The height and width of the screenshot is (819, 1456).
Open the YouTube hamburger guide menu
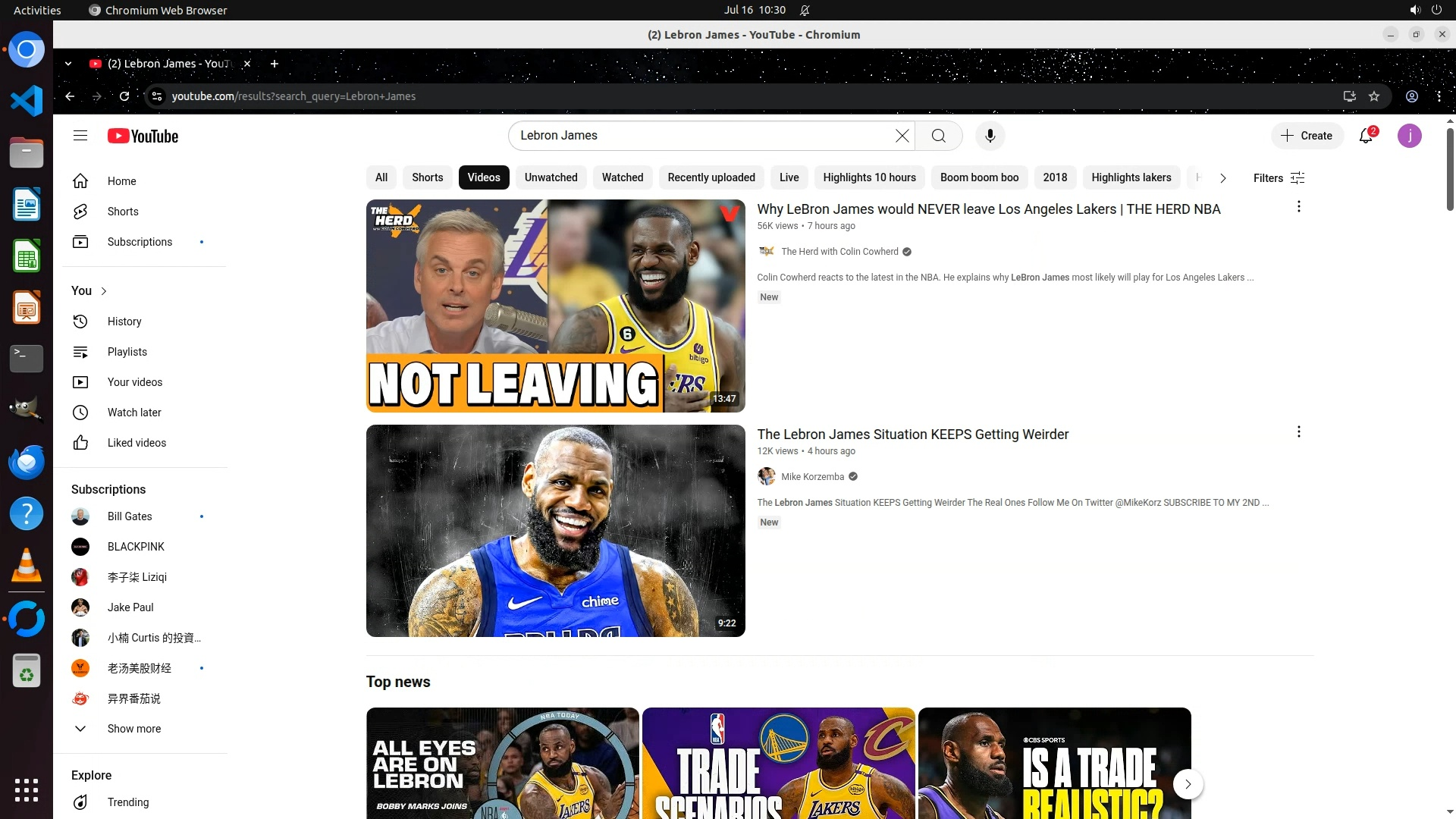coord(80,136)
